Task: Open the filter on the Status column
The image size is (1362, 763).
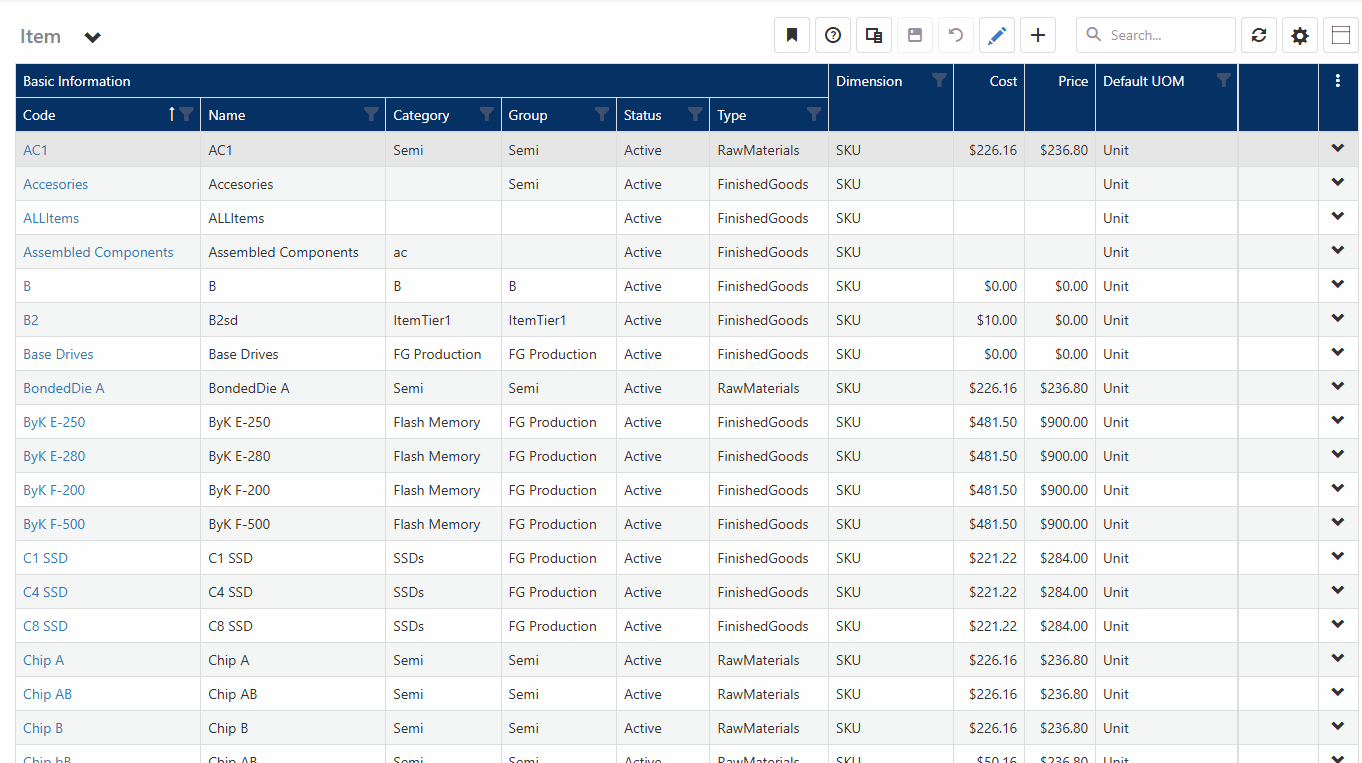Action: point(694,114)
